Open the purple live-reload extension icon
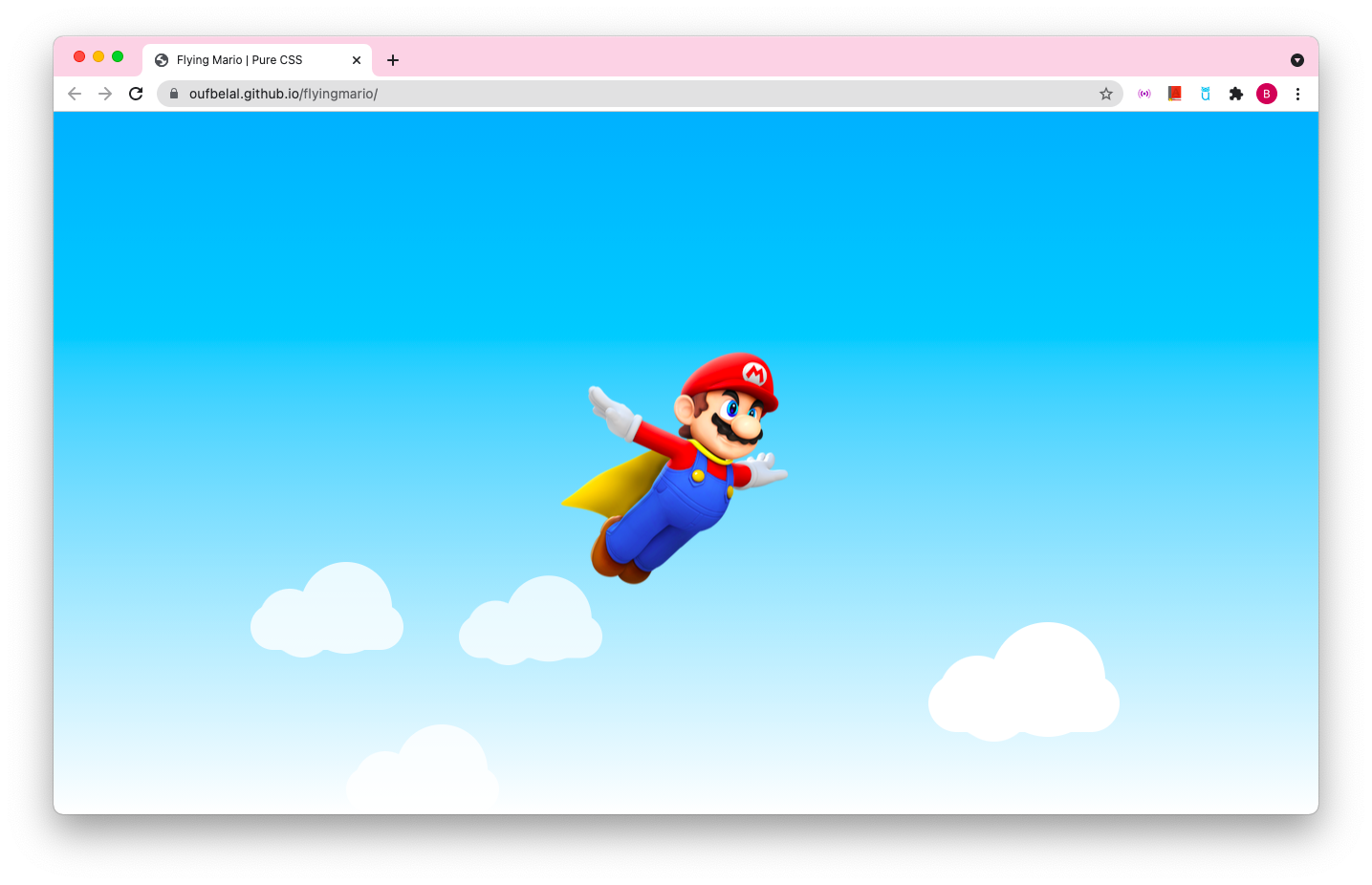This screenshot has height=885, width=1372. coord(1143,94)
